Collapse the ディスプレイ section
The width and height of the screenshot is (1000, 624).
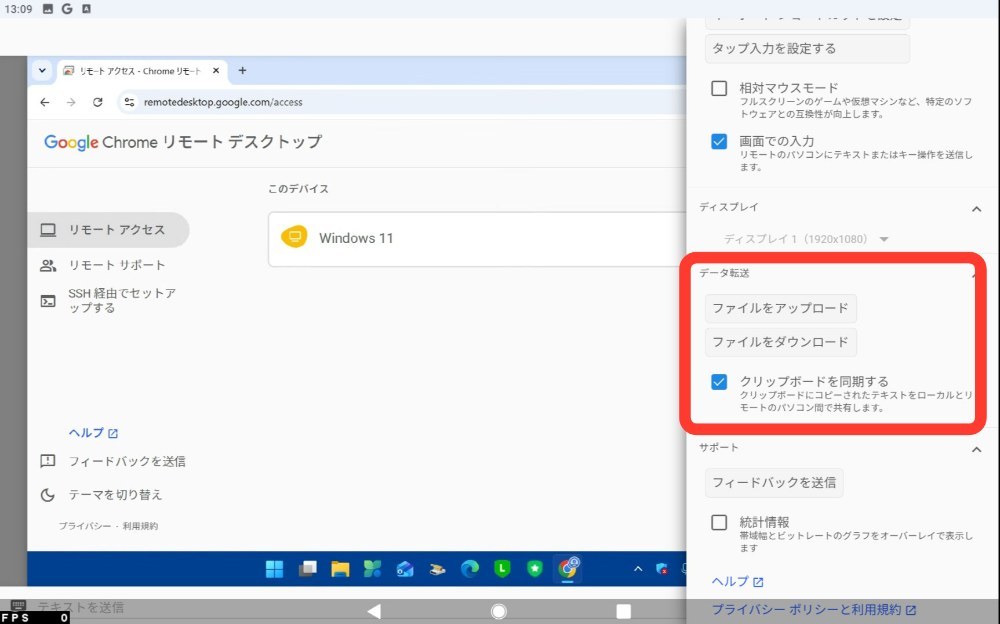tap(976, 209)
